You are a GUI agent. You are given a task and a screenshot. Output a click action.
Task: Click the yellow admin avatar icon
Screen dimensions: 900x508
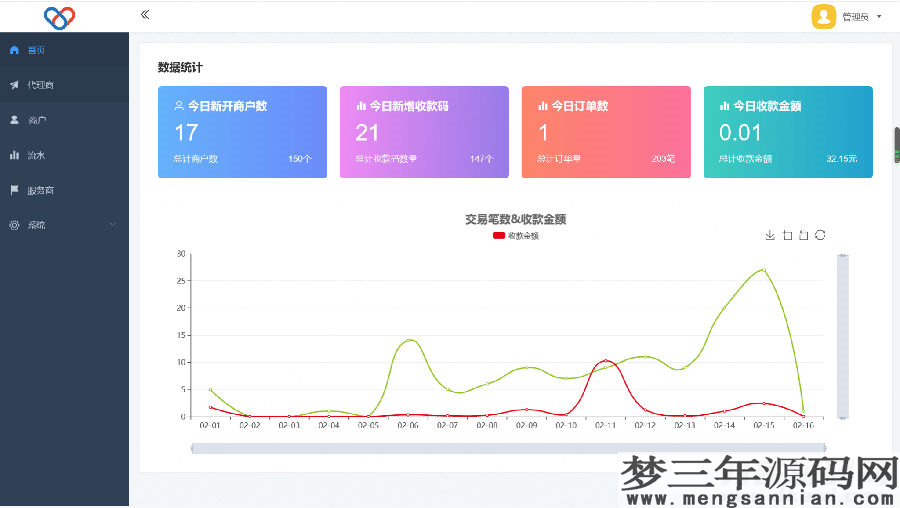tap(823, 16)
